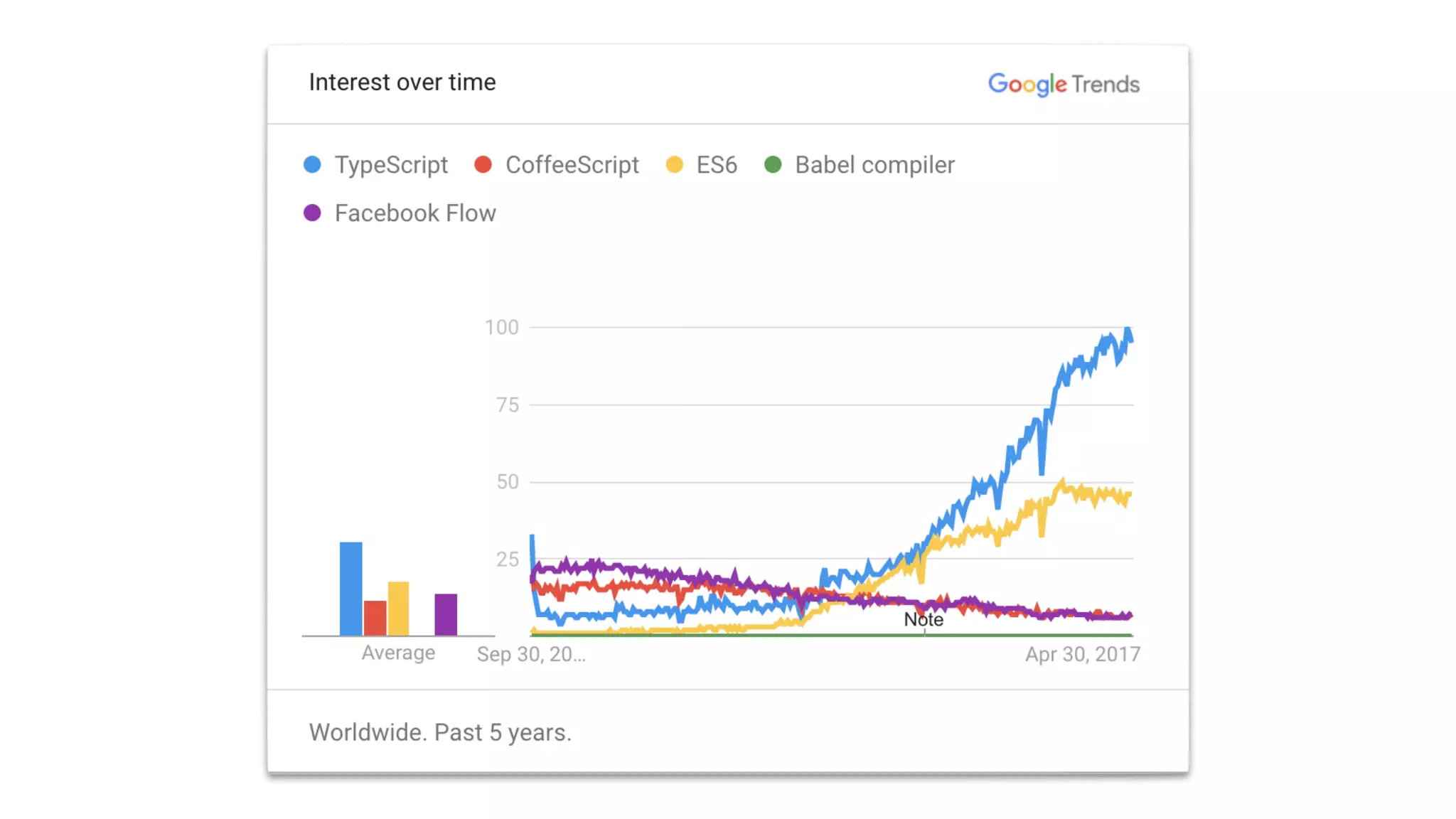The height and width of the screenshot is (819, 1456).
Task: Click the Note marker on the timeline
Action: (924, 620)
